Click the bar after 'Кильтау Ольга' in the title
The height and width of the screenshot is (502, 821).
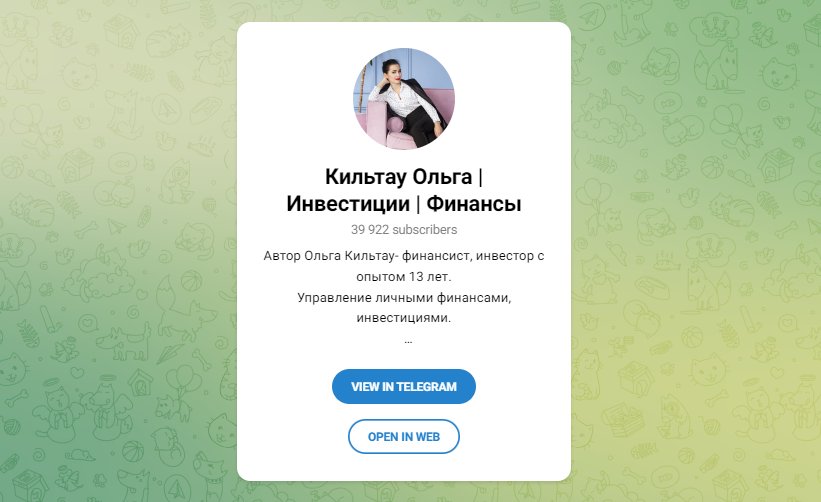480,177
